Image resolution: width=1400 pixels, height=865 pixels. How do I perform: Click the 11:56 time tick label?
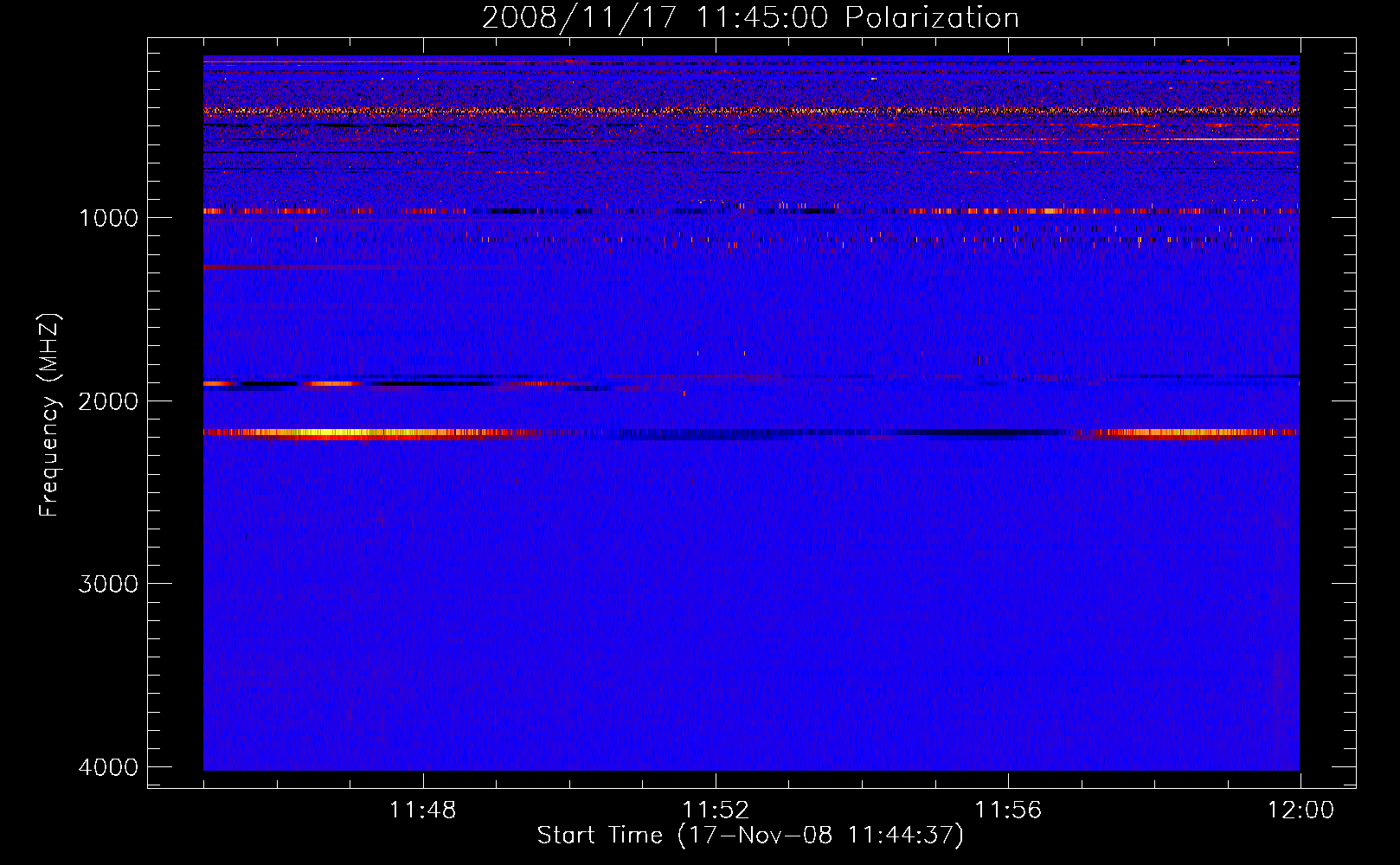click(x=1008, y=811)
